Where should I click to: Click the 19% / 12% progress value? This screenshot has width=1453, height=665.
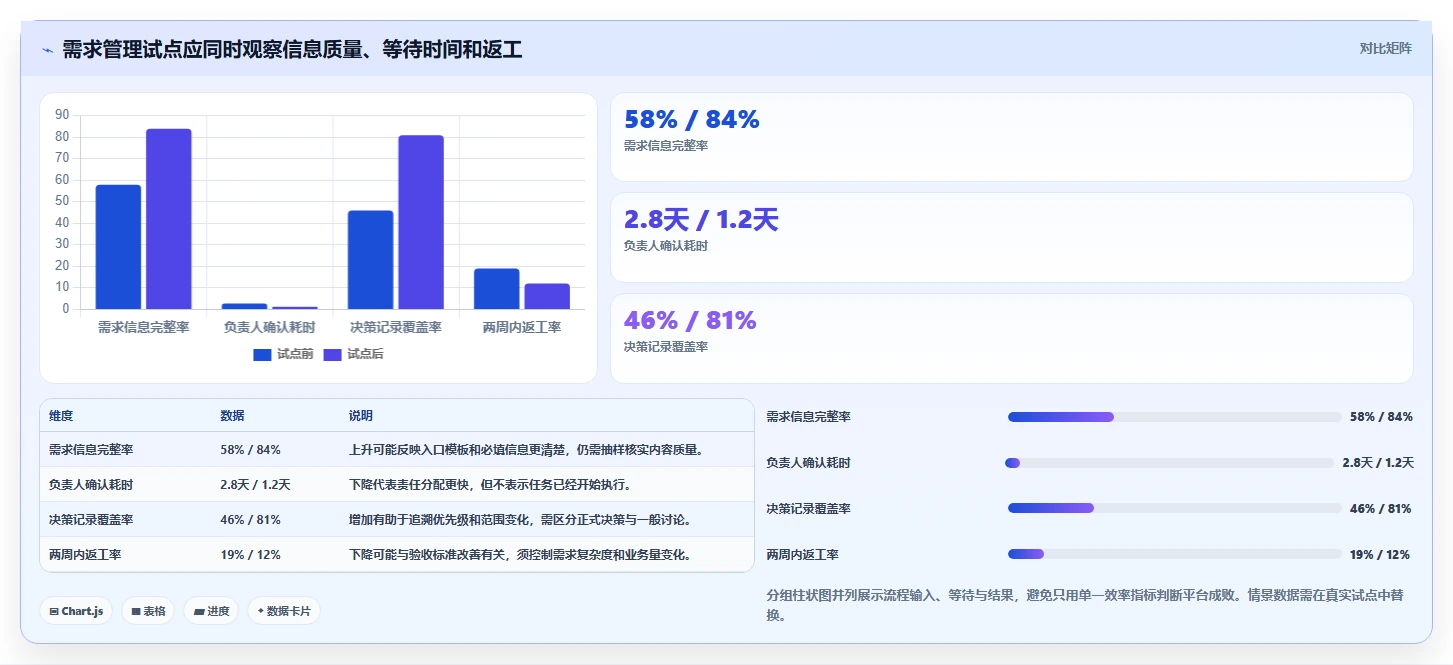click(x=1380, y=554)
